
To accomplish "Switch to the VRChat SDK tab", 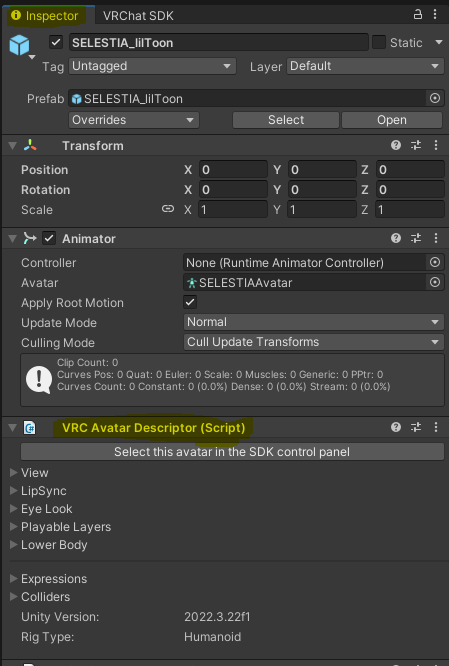I will coord(138,16).
